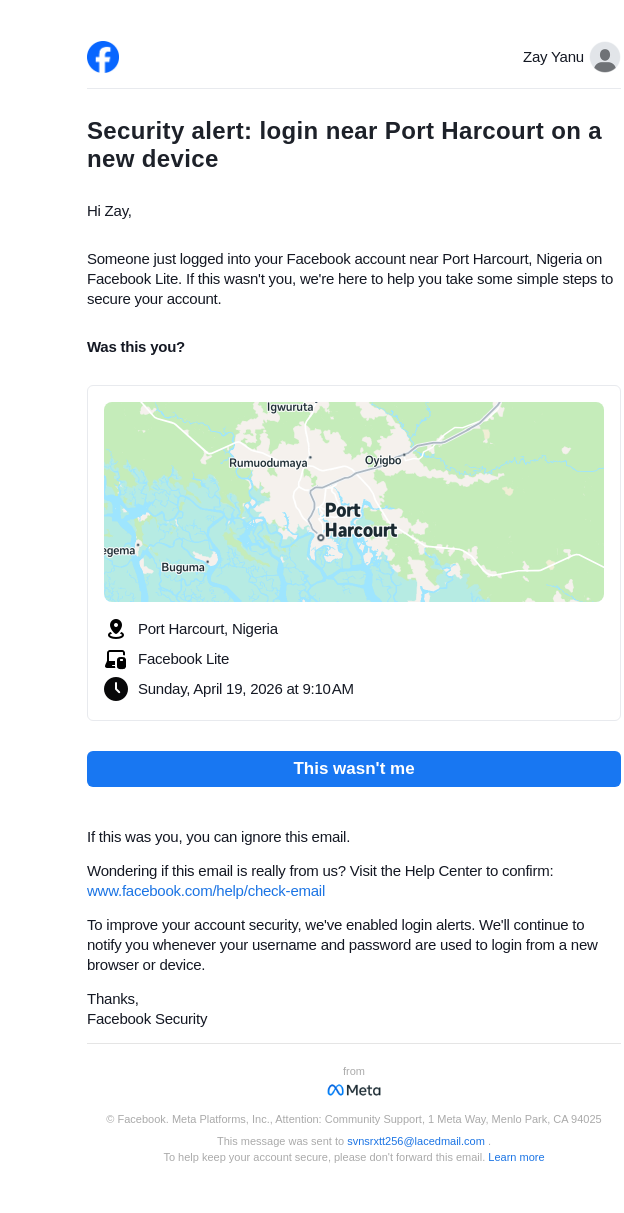Click the Security alert headline
Image resolution: width=624 pixels, height=1213 pixels.
click(x=344, y=145)
